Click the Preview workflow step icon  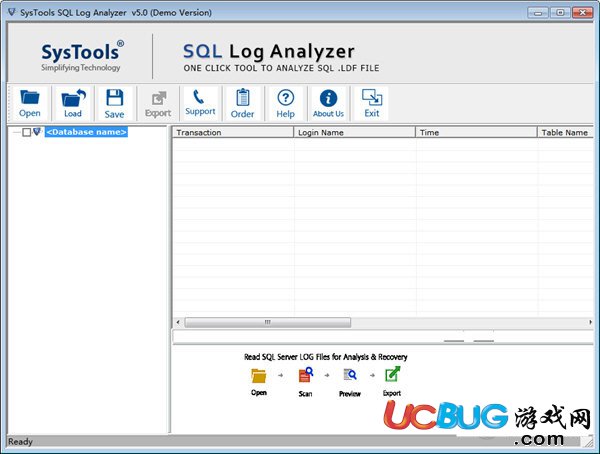[x=350, y=375]
